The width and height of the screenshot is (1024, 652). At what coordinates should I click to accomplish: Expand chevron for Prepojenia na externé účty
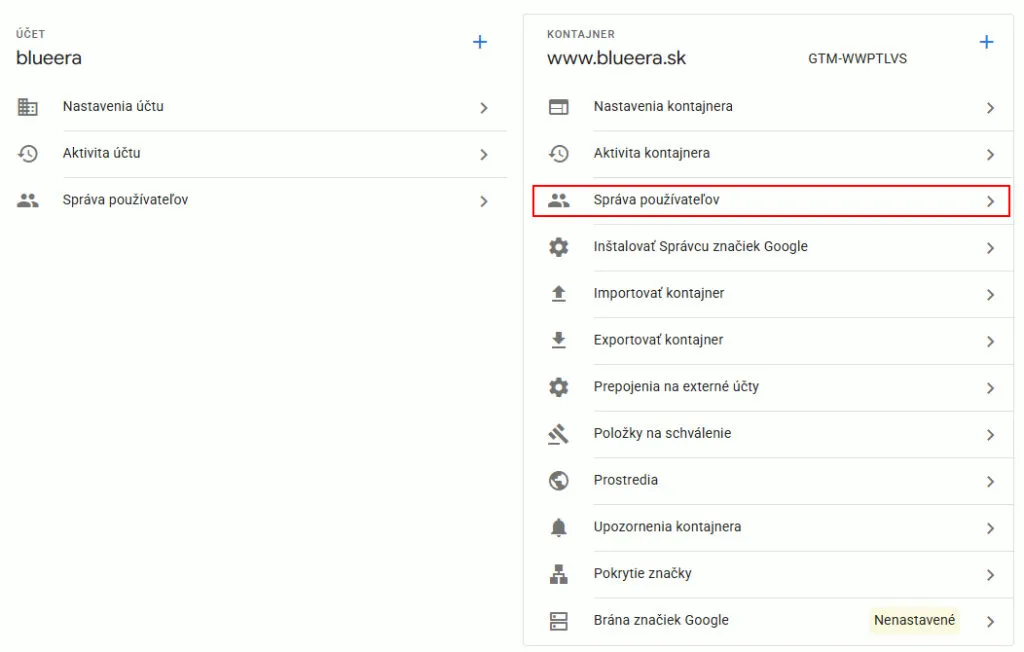pyautogui.click(x=990, y=388)
